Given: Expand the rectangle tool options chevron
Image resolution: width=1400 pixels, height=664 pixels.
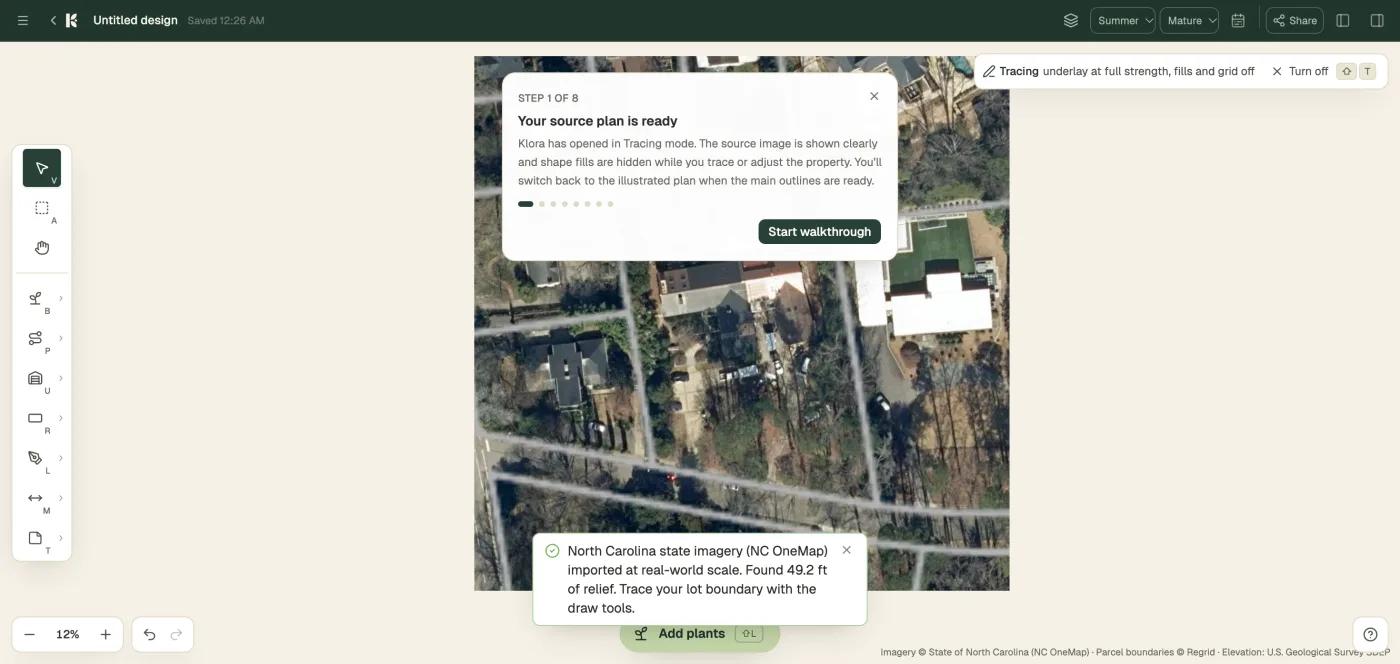Looking at the screenshot, I should coord(61,418).
